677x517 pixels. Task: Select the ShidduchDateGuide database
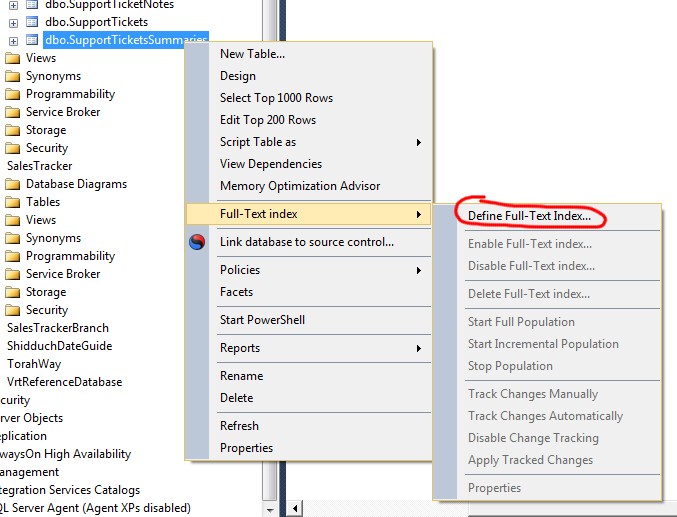[x=59, y=346]
